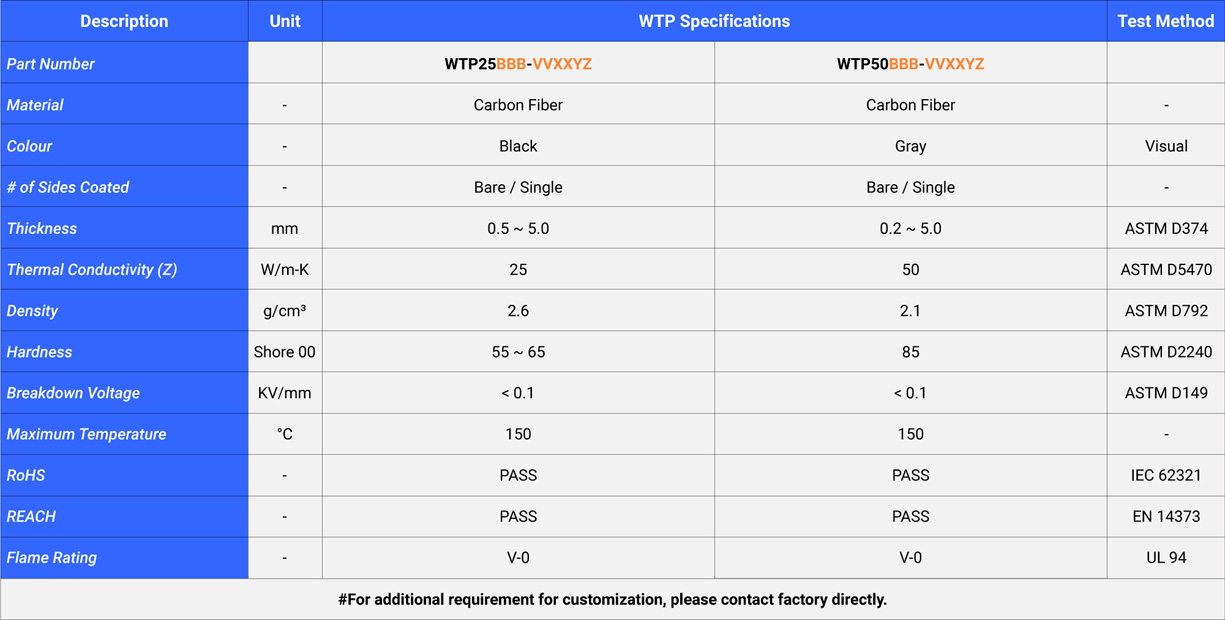Image resolution: width=1225 pixels, height=620 pixels.
Task: Click the g/cm³ density unit cell
Action: point(285,311)
